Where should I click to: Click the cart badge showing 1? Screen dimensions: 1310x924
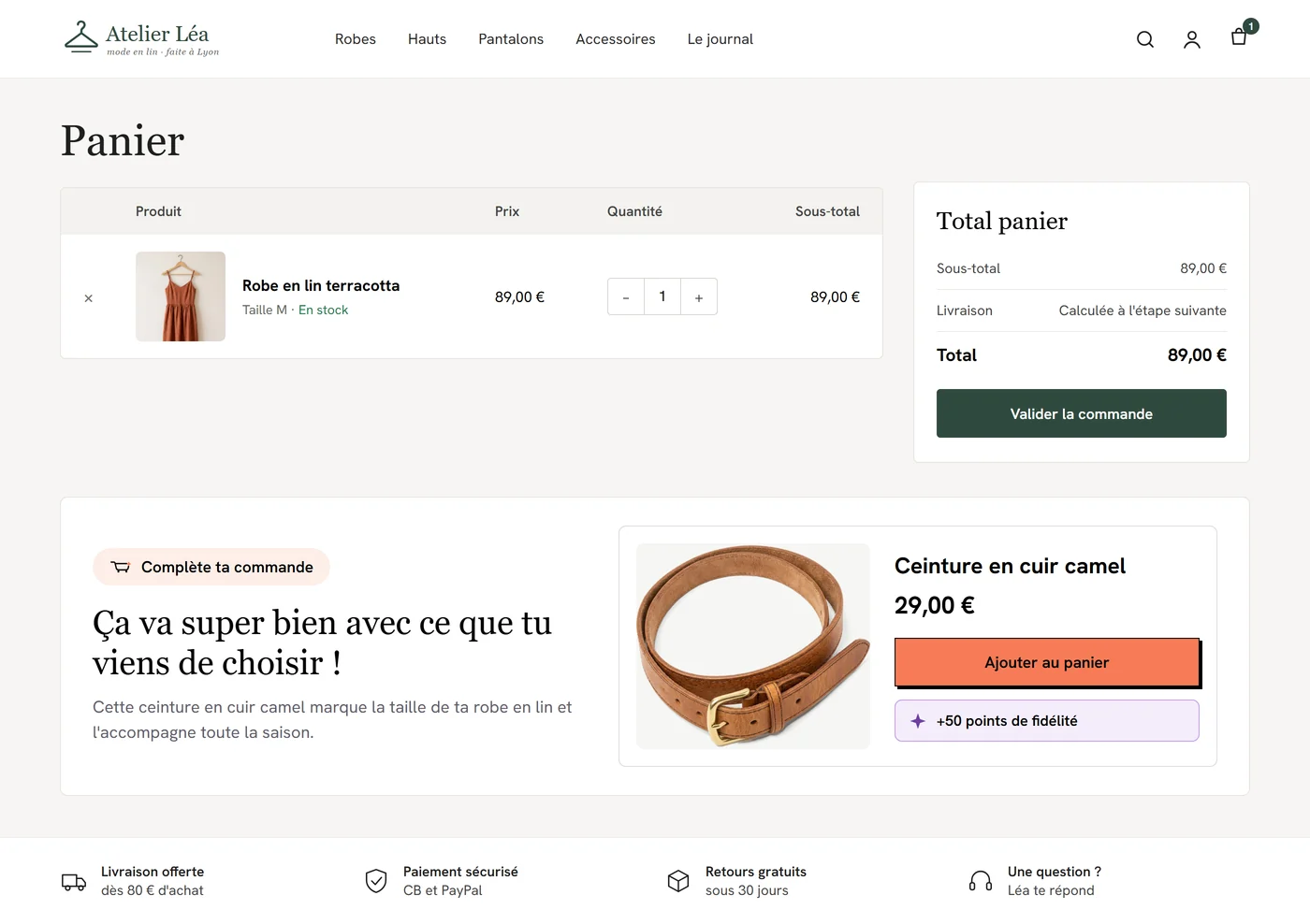[1251, 26]
